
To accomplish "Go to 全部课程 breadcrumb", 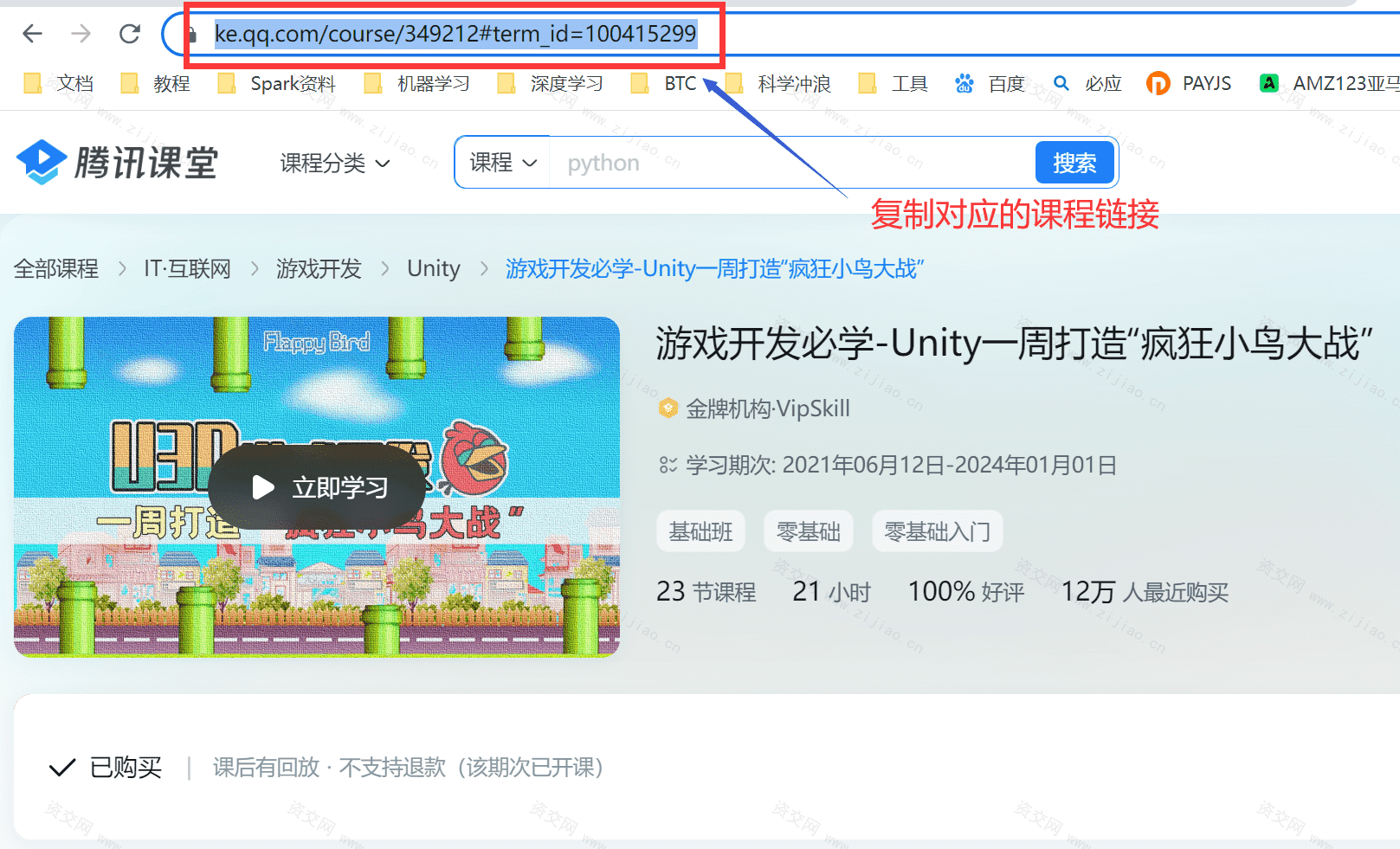I will point(56,268).
